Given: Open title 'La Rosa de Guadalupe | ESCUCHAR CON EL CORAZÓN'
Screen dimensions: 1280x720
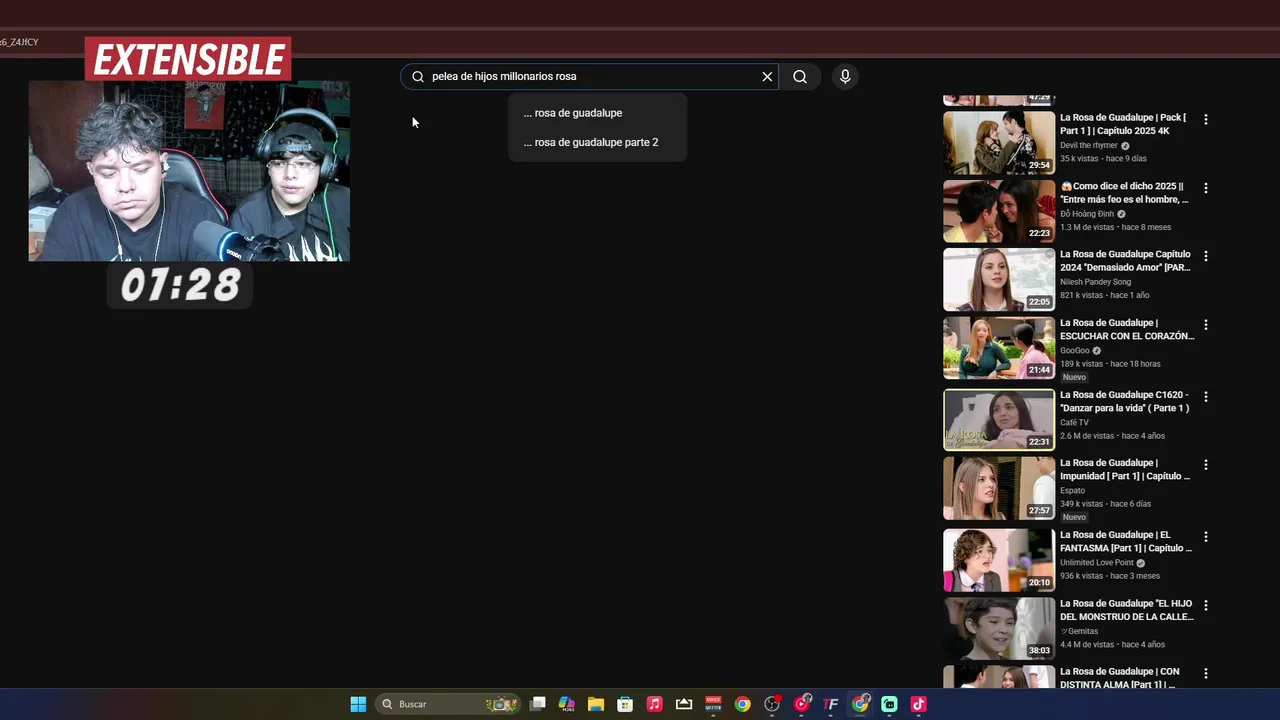Looking at the screenshot, I should (1127, 330).
